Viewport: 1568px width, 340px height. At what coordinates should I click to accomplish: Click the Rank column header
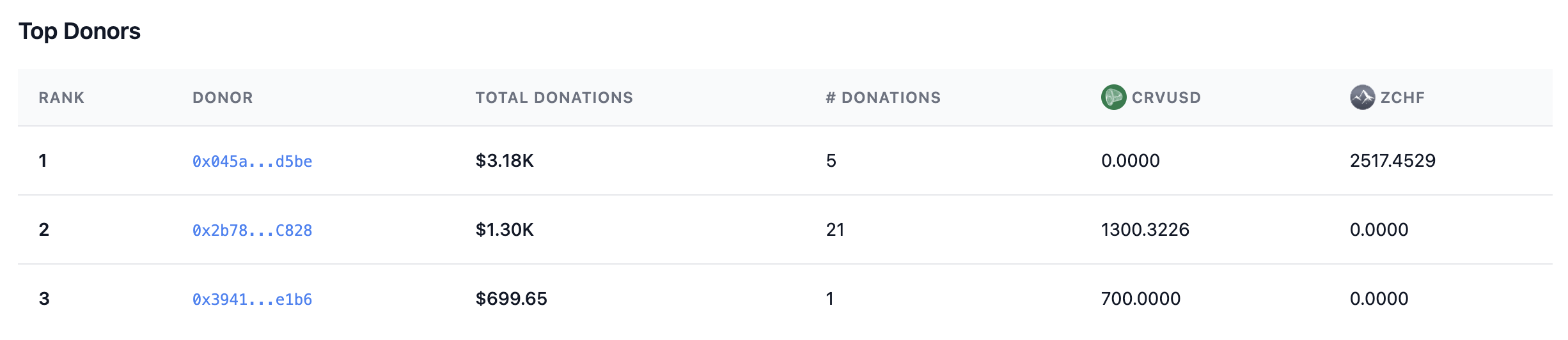[x=61, y=98]
